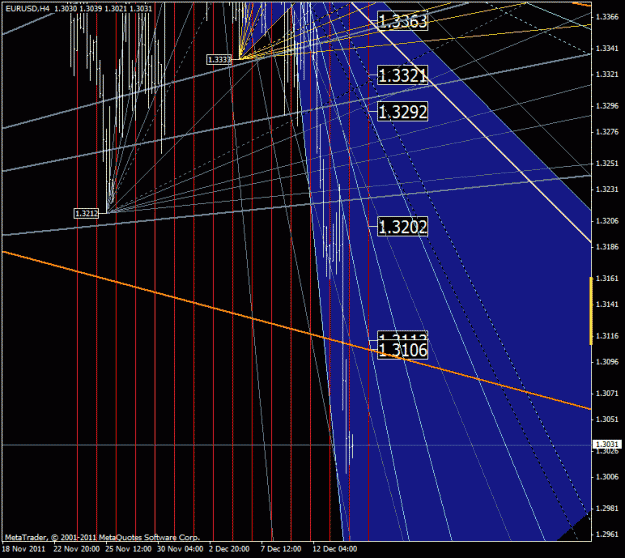The width and height of the screenshot is (625, 558).
Task: Select the large 1.3202 price label
Action: [403, 227]
